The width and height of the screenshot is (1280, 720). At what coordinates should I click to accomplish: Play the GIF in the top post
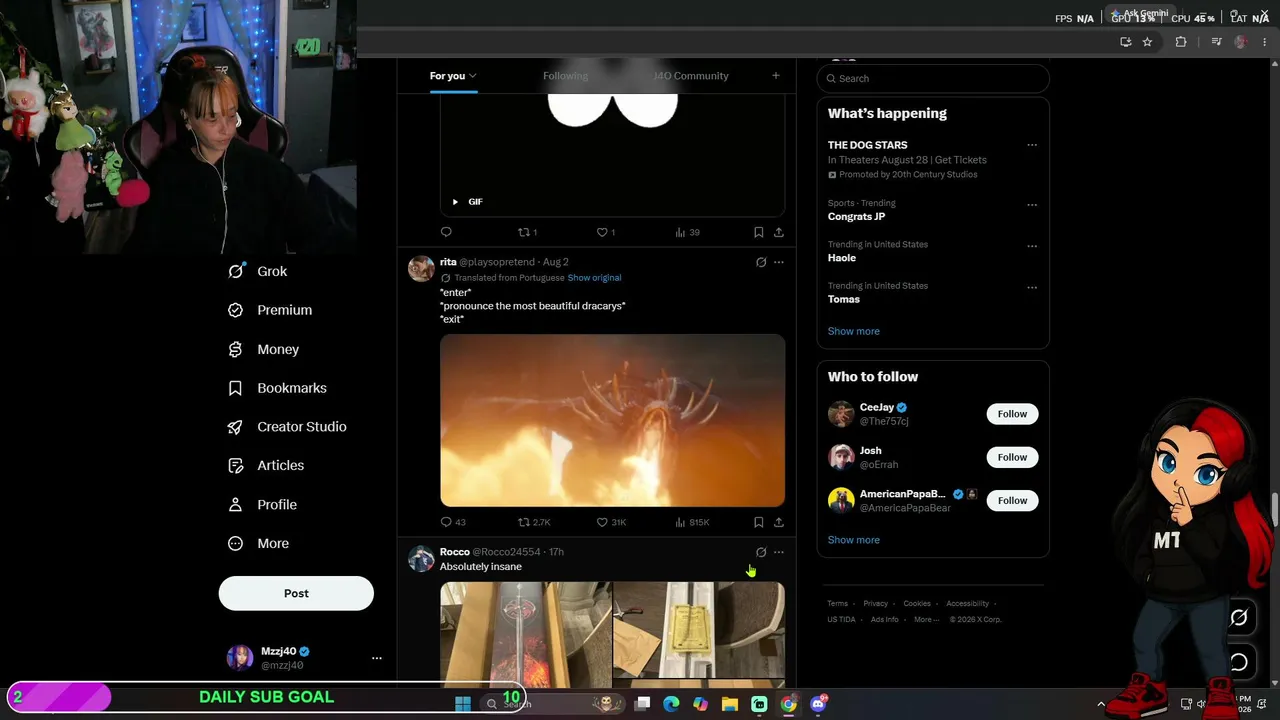click(x=455, y=202)
